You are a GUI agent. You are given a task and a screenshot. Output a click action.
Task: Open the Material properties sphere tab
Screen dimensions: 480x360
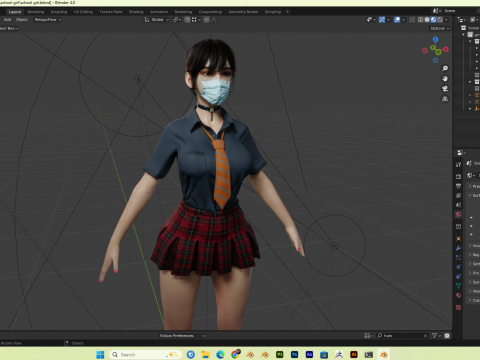pos(458,295)
